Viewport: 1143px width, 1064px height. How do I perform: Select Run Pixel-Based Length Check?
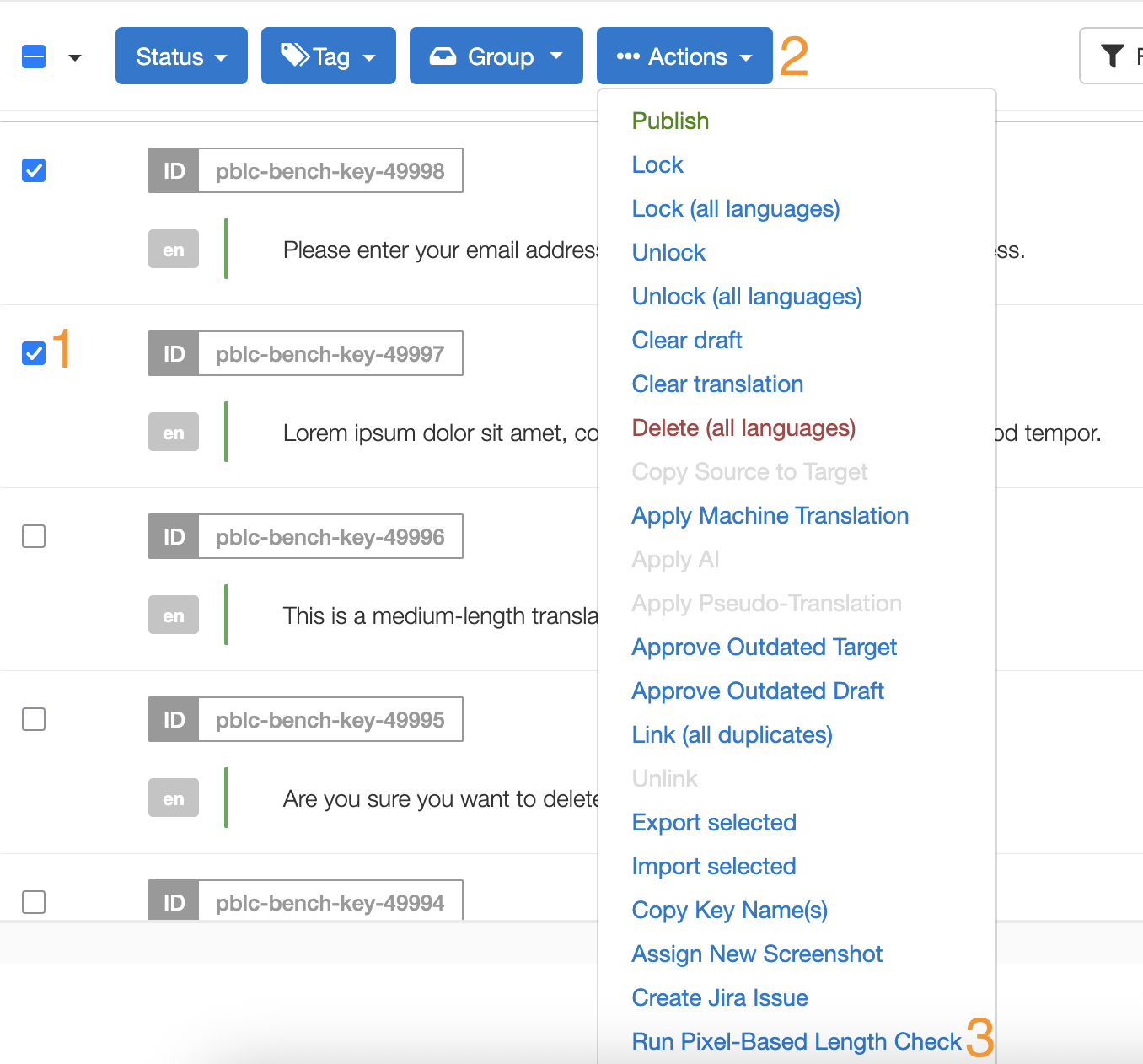click(797, 1041)
